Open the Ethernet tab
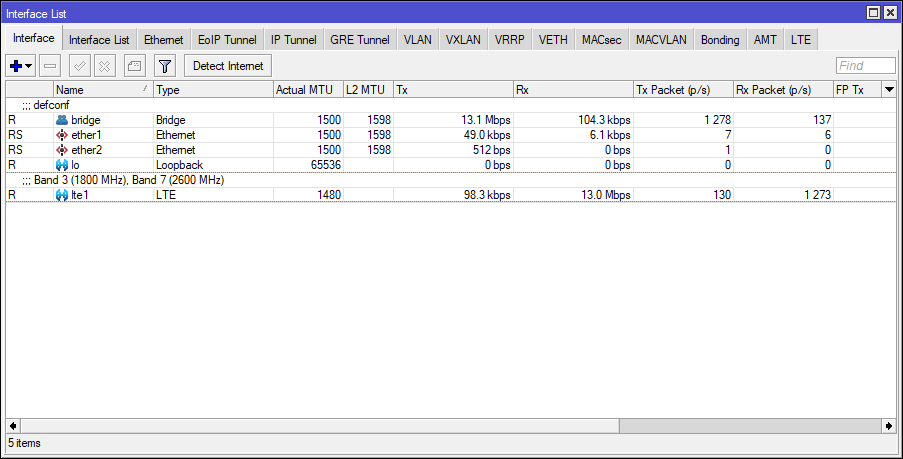The height and width of the screenshot is (459, 903). point(164,40)
